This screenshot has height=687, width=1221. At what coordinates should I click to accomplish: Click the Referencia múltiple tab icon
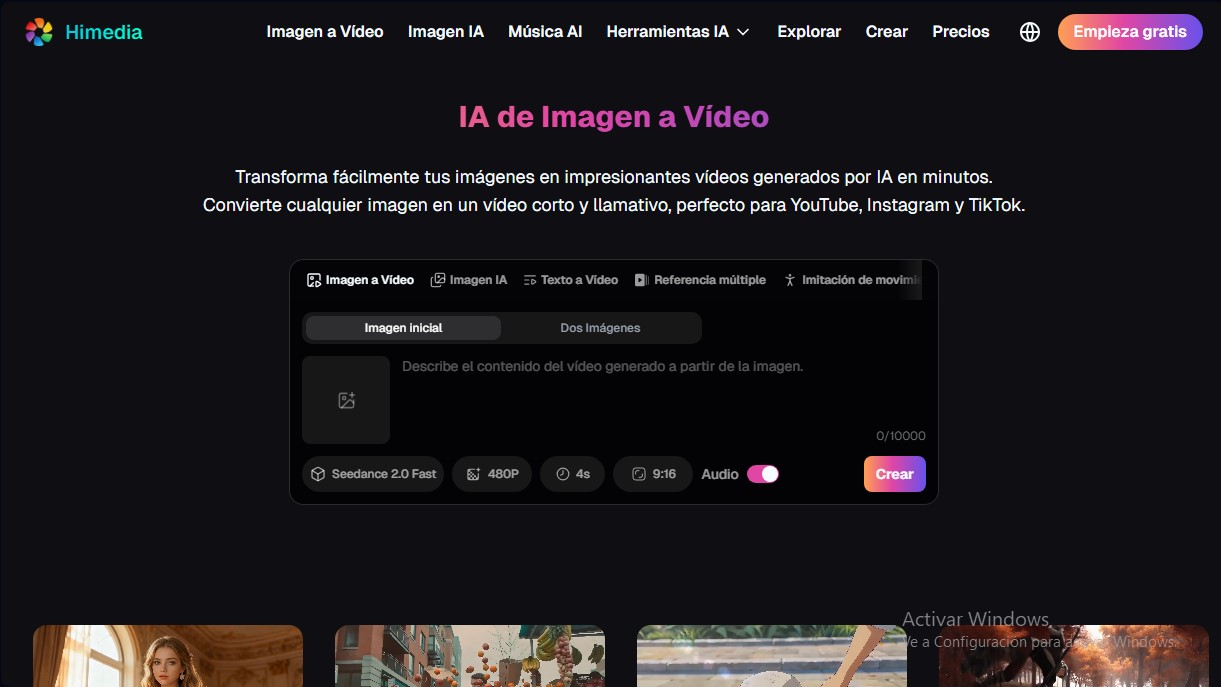(641, 280)
